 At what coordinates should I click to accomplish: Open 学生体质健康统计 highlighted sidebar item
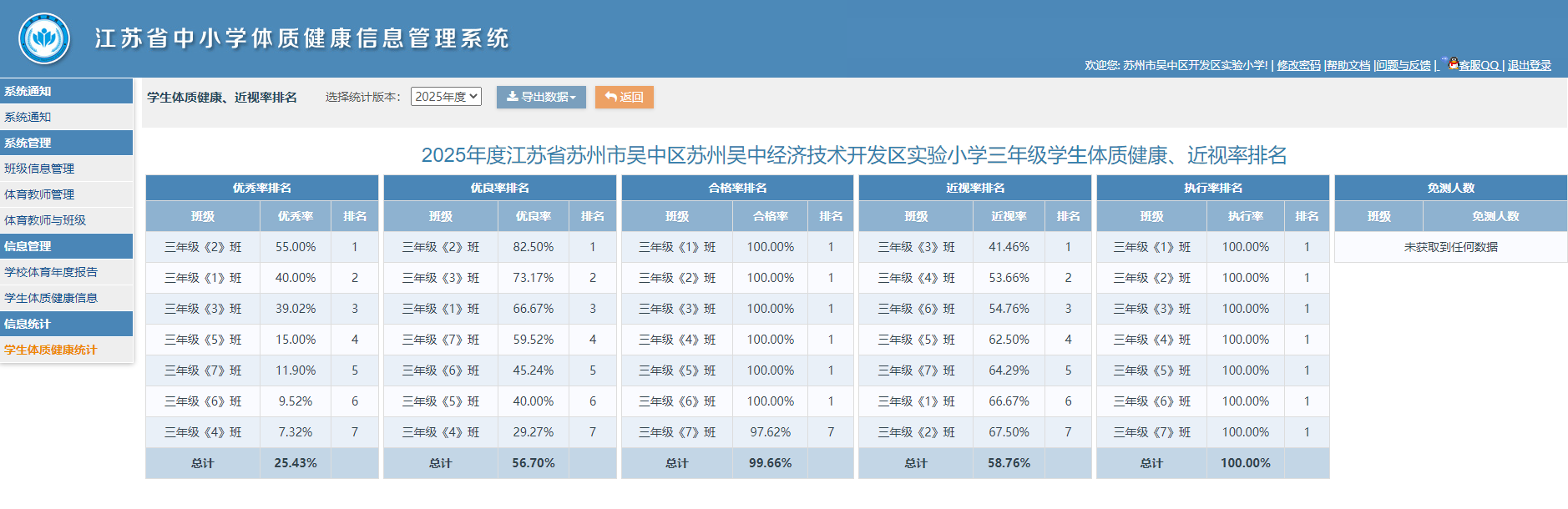pos(51,350)
